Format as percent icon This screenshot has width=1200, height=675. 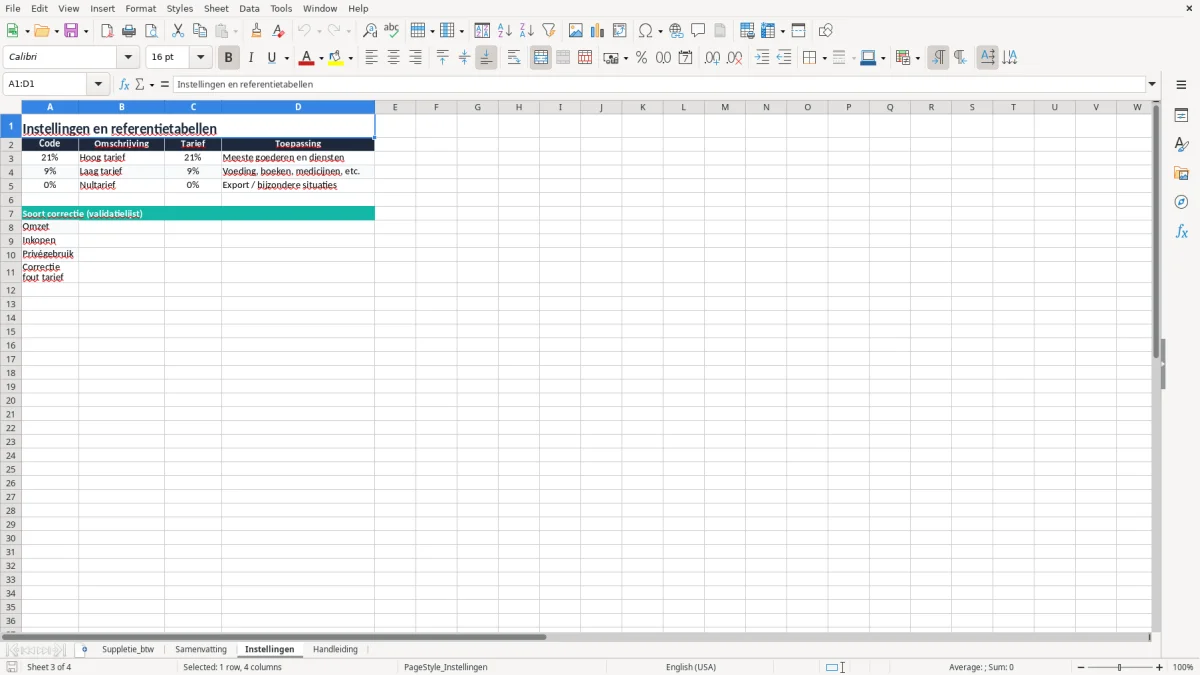coord(641,58)
